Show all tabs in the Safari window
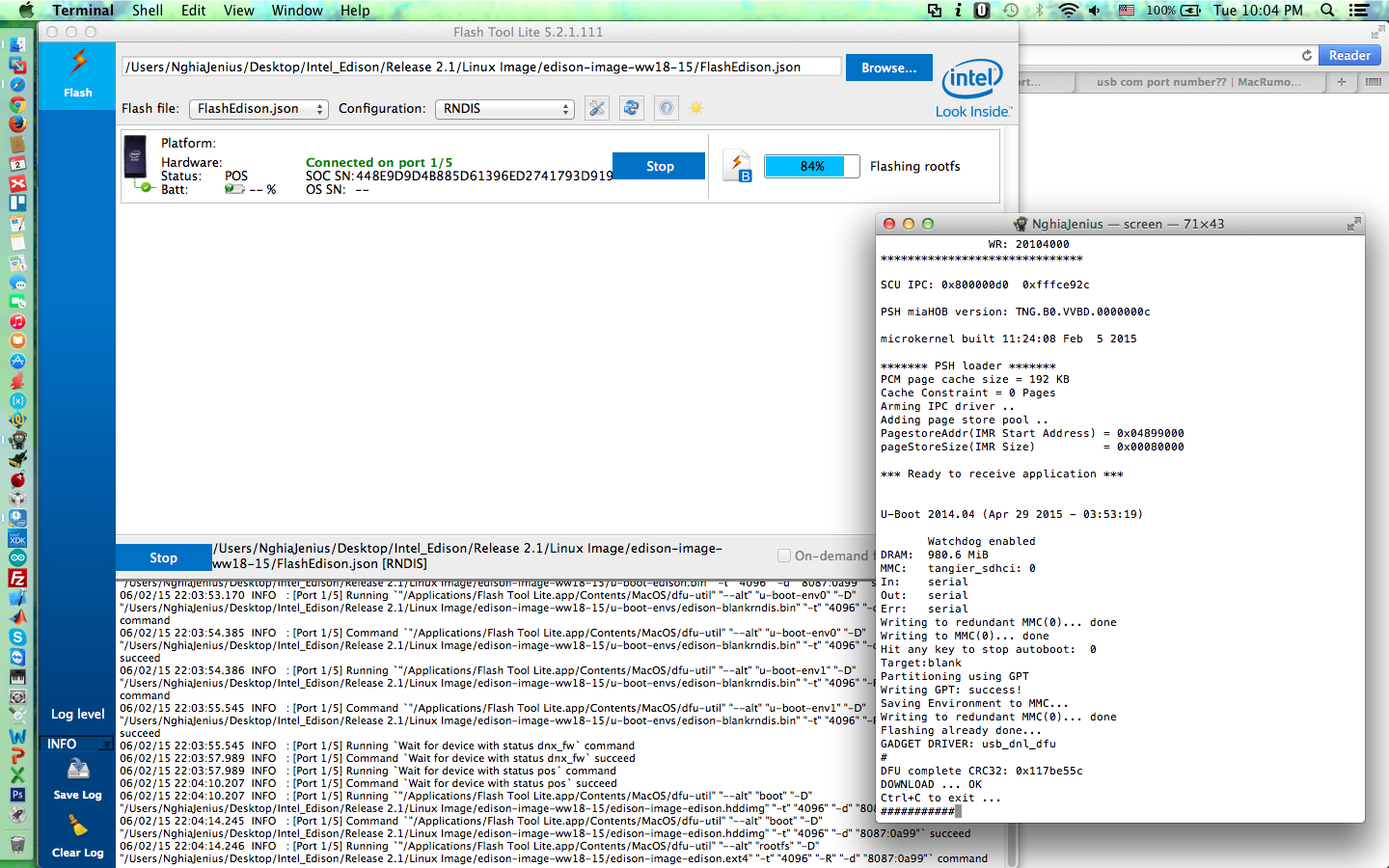The height and width of the screenshot is (868, 1389). click(1373, 82)
